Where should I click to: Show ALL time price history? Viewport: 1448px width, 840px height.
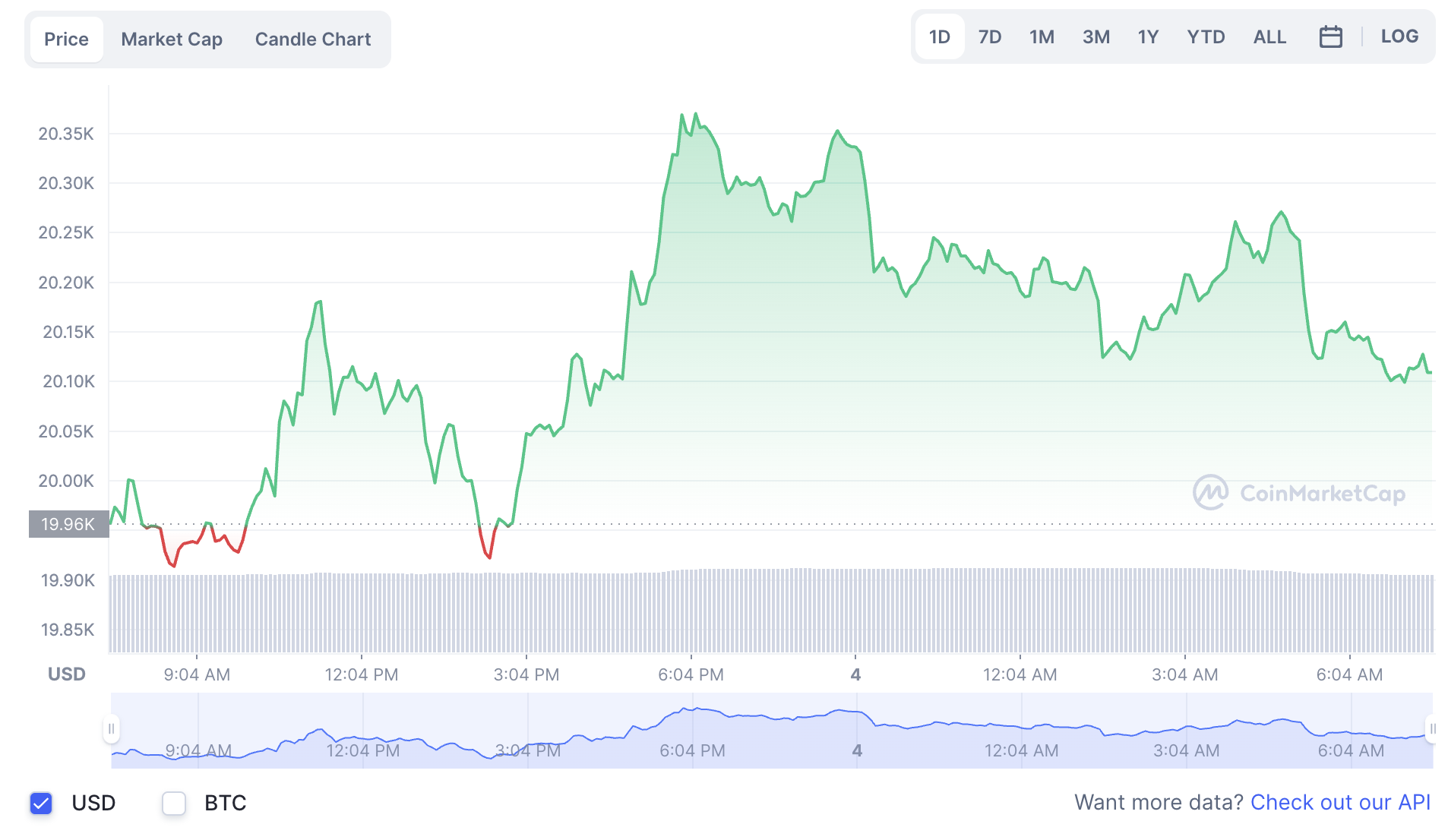point(1269,36)
